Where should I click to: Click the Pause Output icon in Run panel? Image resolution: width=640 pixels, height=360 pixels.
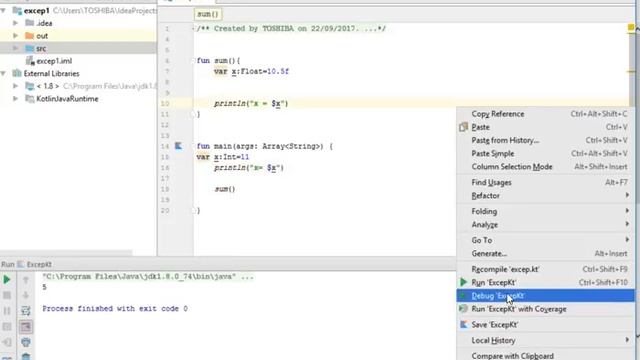pyautogui.click(x=7, y=311)
